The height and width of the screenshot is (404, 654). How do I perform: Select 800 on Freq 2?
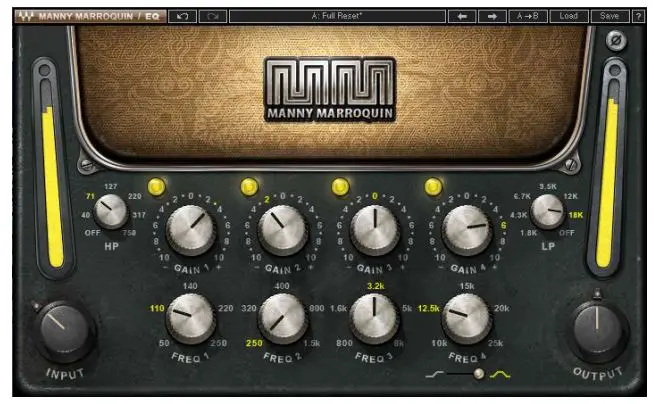(317, 309)
